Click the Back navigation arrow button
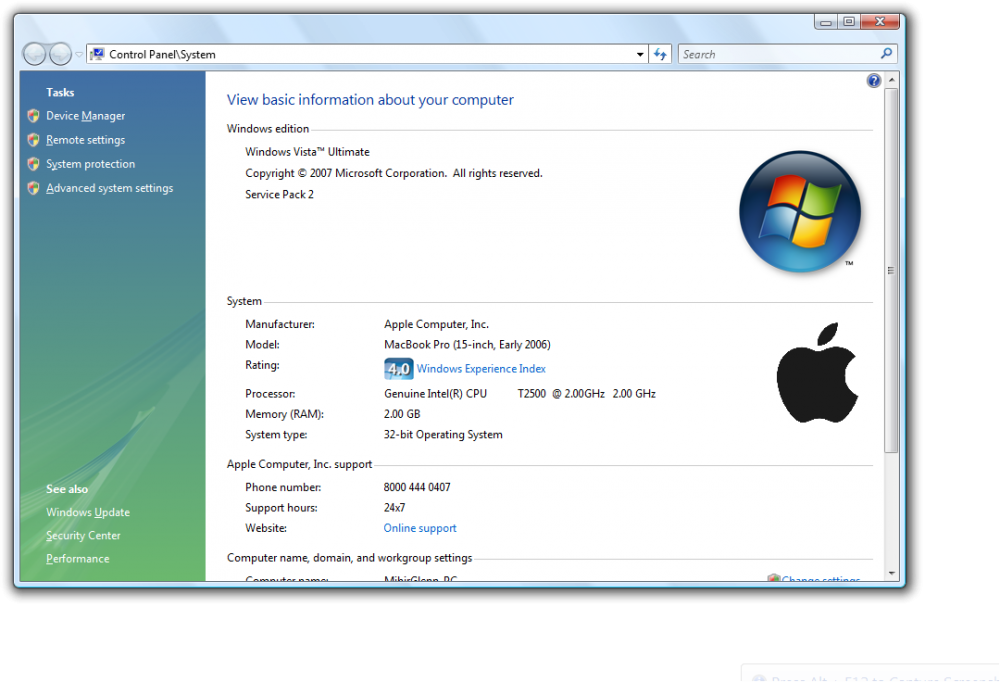The image size is (1000, 682). (35, 54)
